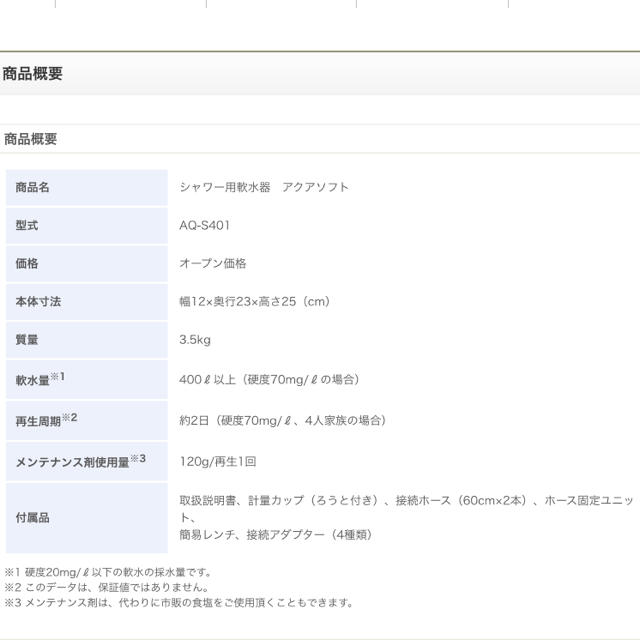This screenshot has height=640, width=640.
Task: Click the weight value 3.5kg
Action: [195, 340]
